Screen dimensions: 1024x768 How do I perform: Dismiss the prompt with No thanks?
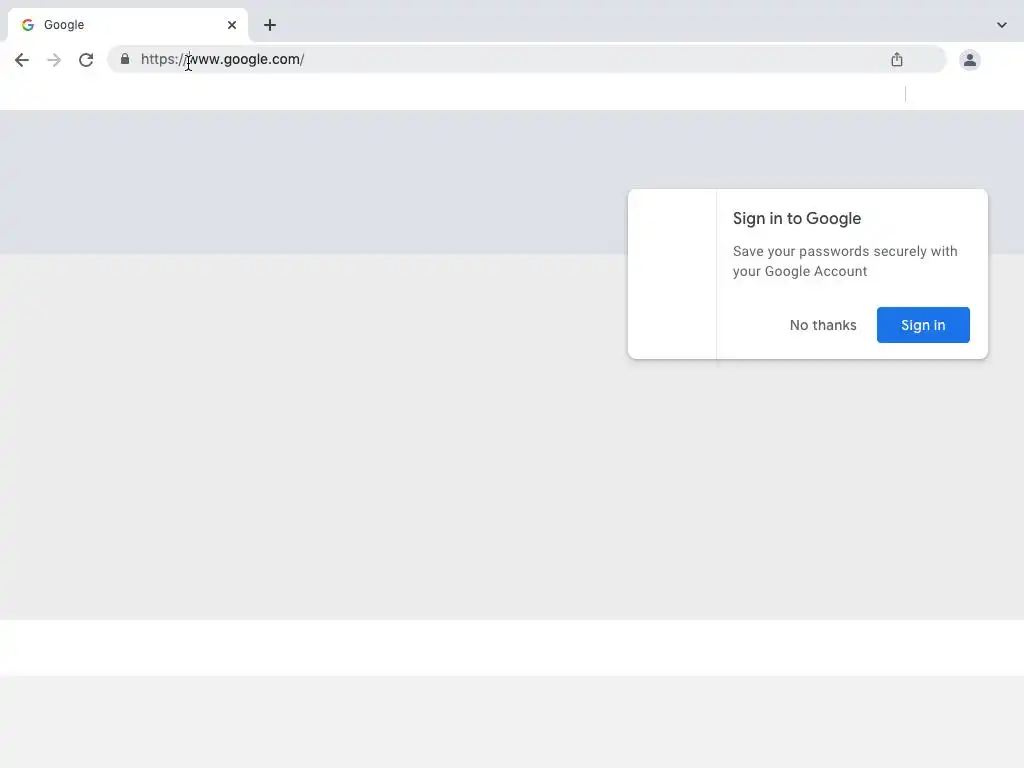[x=823, y=325]
